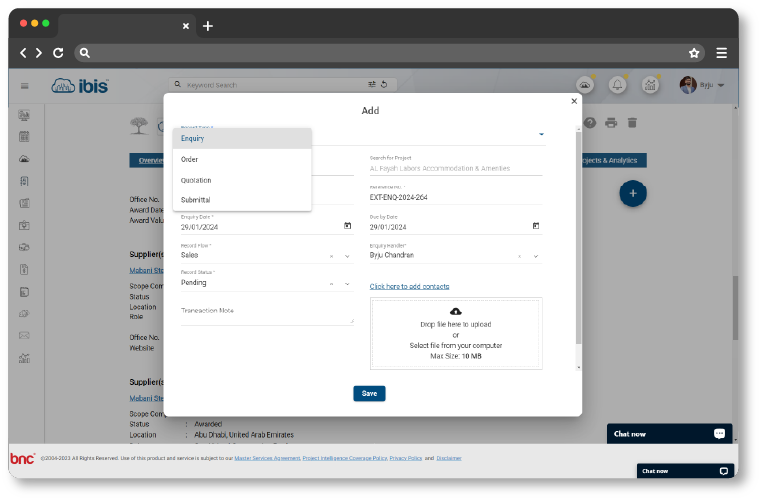The image size is (761, 500).
Task: Choose Quotation in the dropdown list
Action: click(196, 180)
